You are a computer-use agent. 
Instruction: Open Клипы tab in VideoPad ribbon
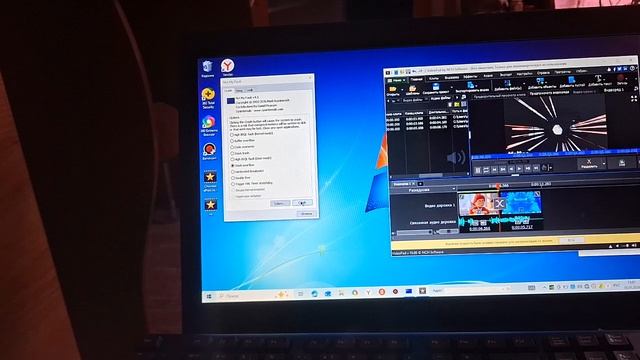coord(434,79)
